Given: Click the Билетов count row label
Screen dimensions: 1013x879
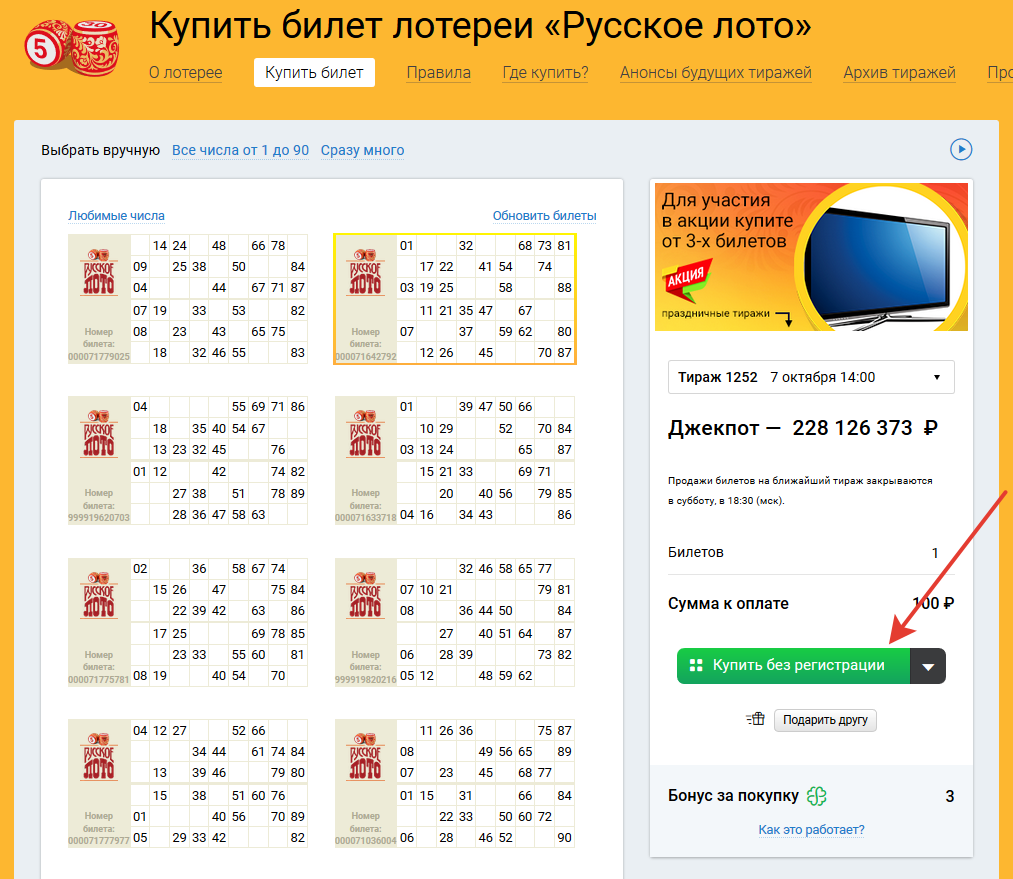Looking at the screenshot, I should click(696, 552).
